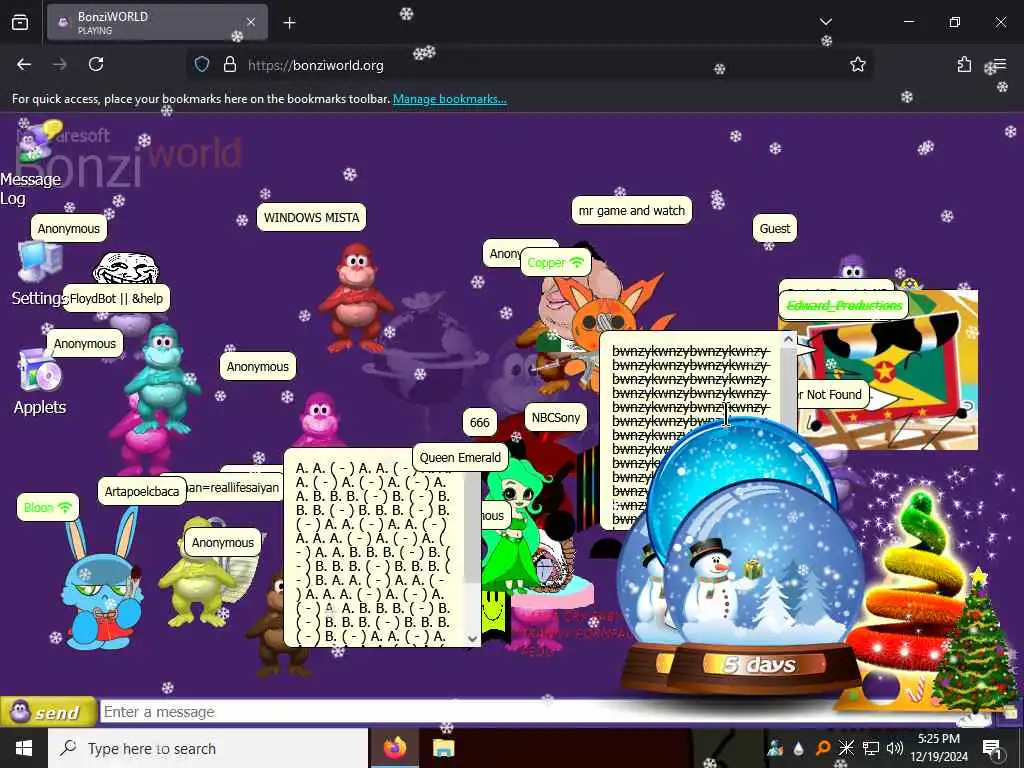Bookmark this page with the star
1024x768 pixels.
pyautogui.click(x=857, y=64)
